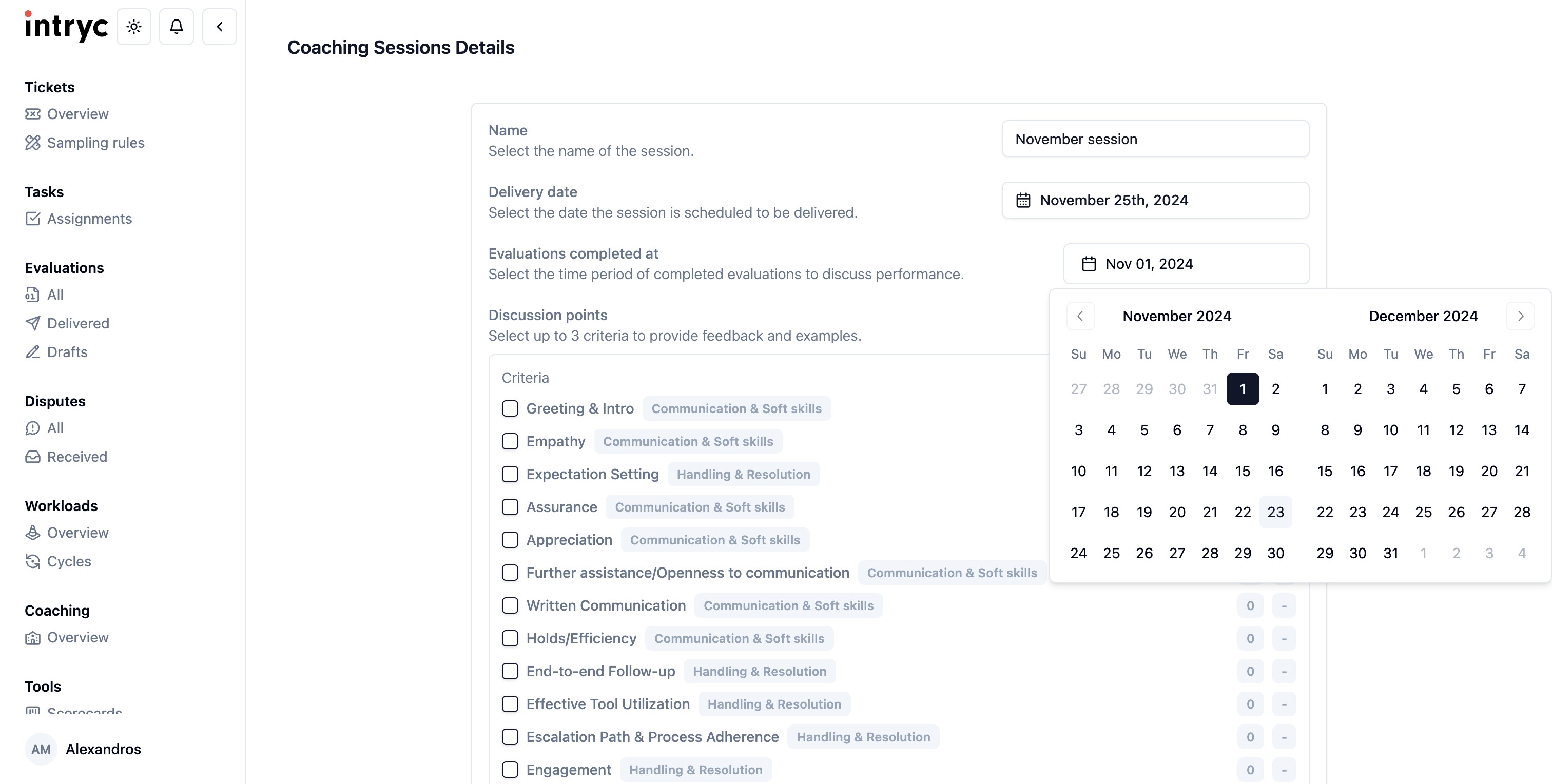
Task: Tick the Written Communication checkbox
Action: [x=510, y=606]
